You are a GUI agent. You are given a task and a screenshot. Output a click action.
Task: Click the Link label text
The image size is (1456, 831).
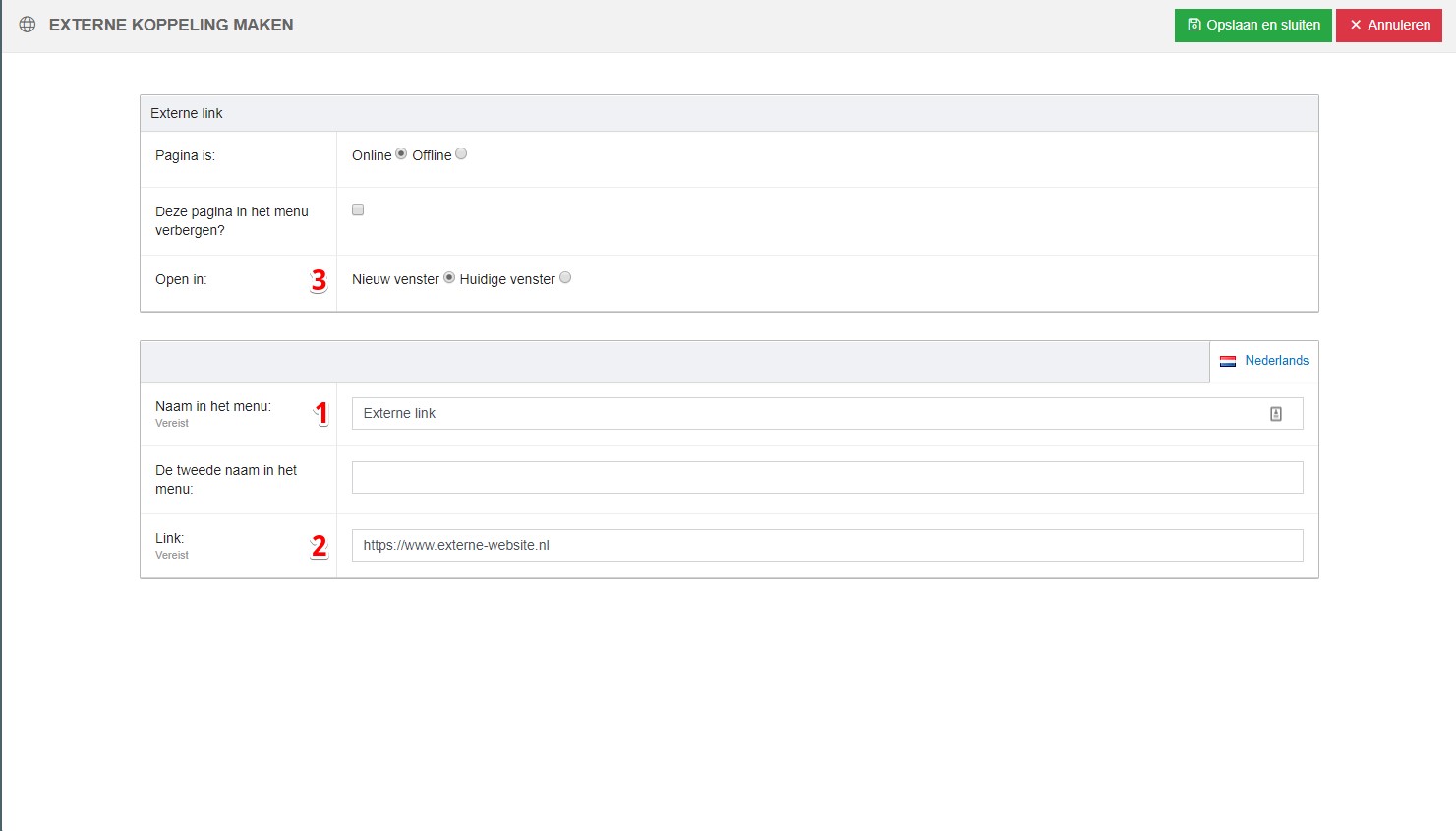pos(169,538)
